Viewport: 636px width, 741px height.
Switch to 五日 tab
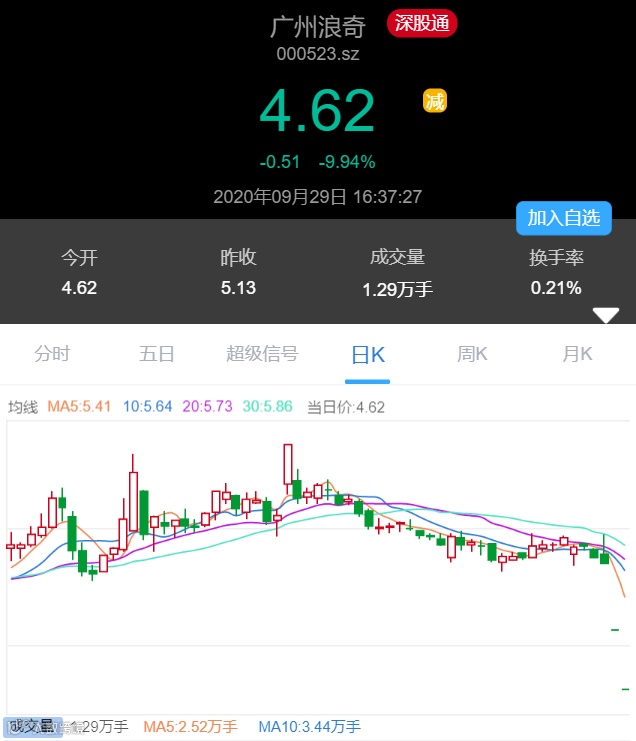pyautogui.click(x=157, y=353)
